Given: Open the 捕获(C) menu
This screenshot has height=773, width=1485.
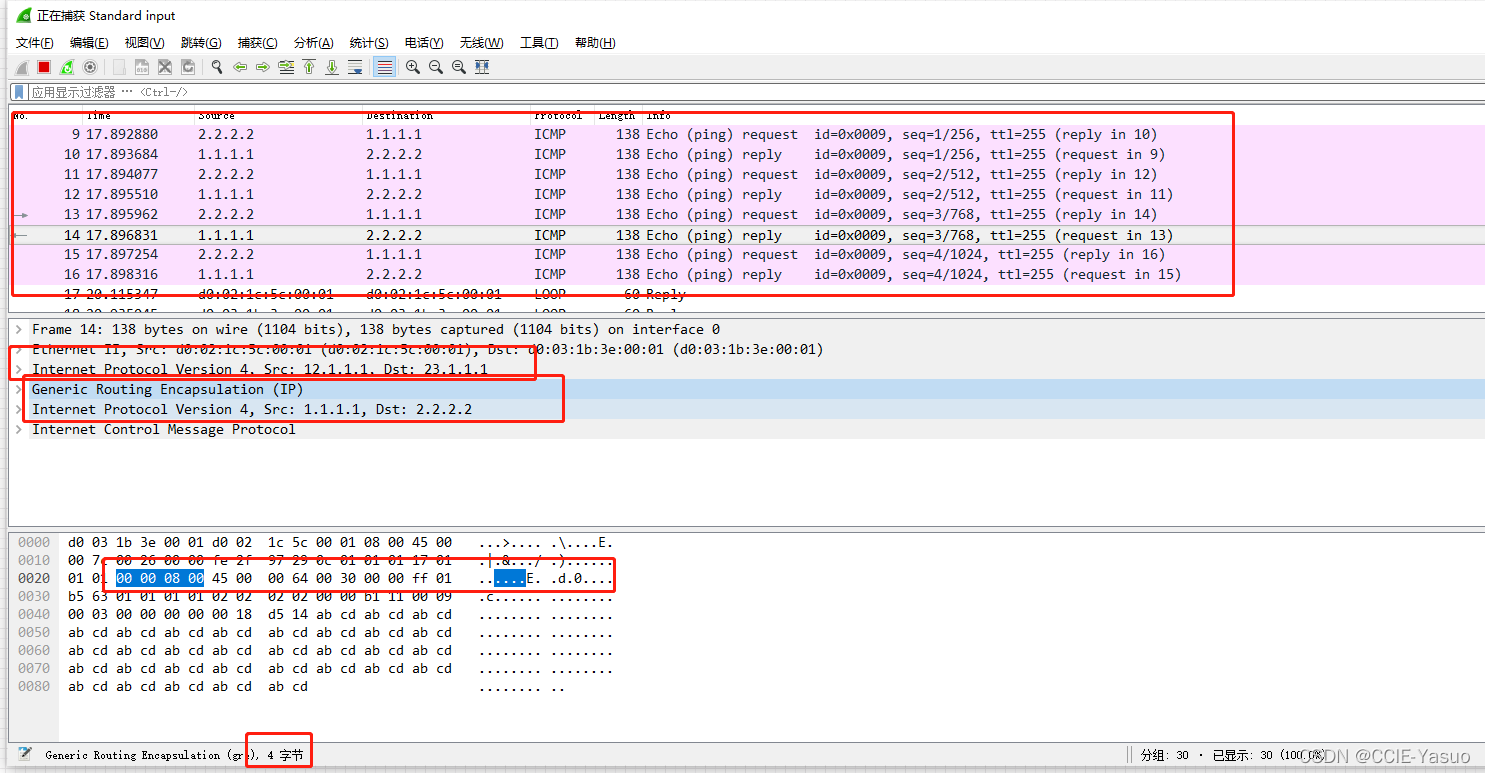Looking at the screenshot, I should [x=257, y=42].
